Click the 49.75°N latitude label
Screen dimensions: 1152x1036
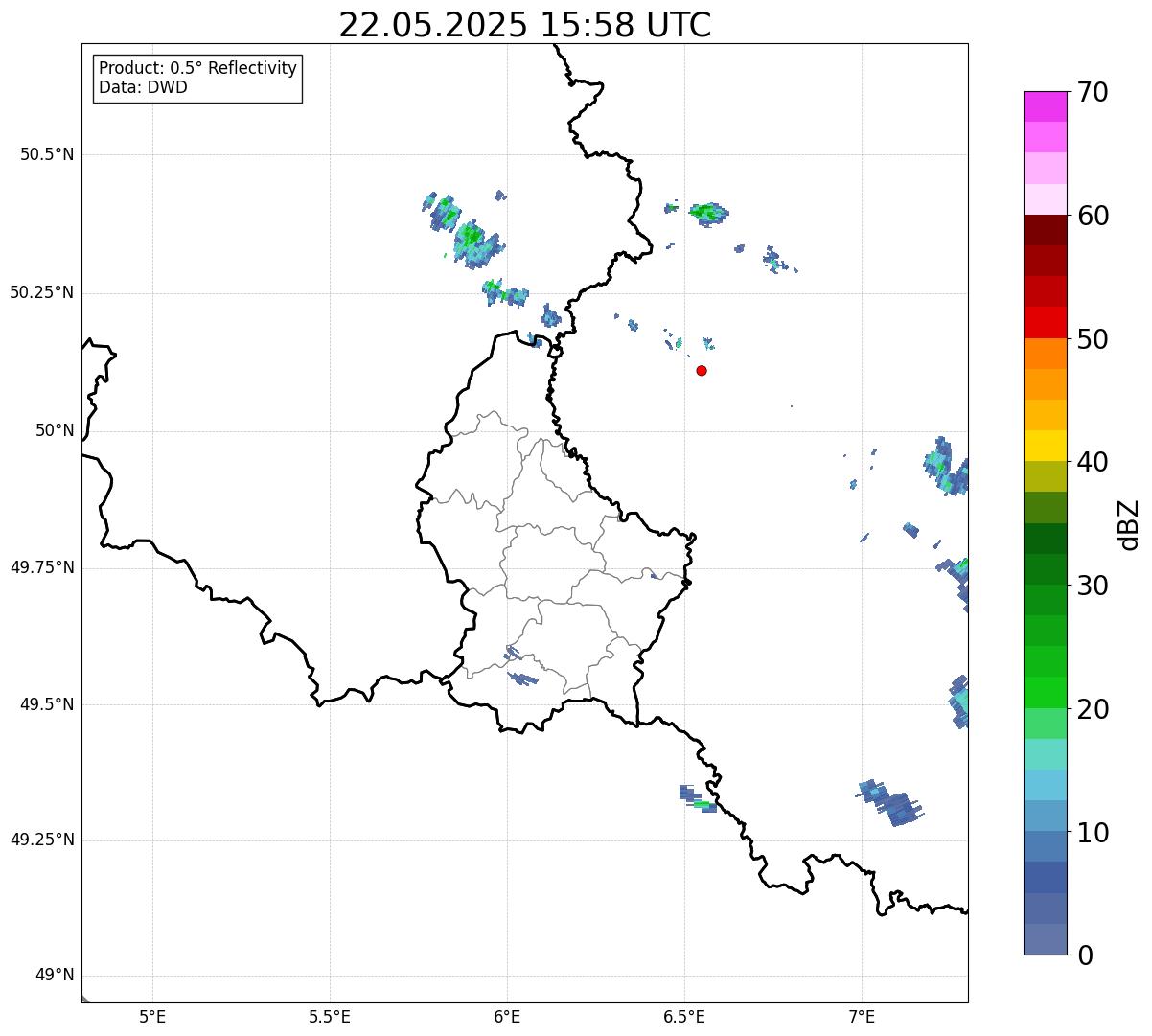42,567
